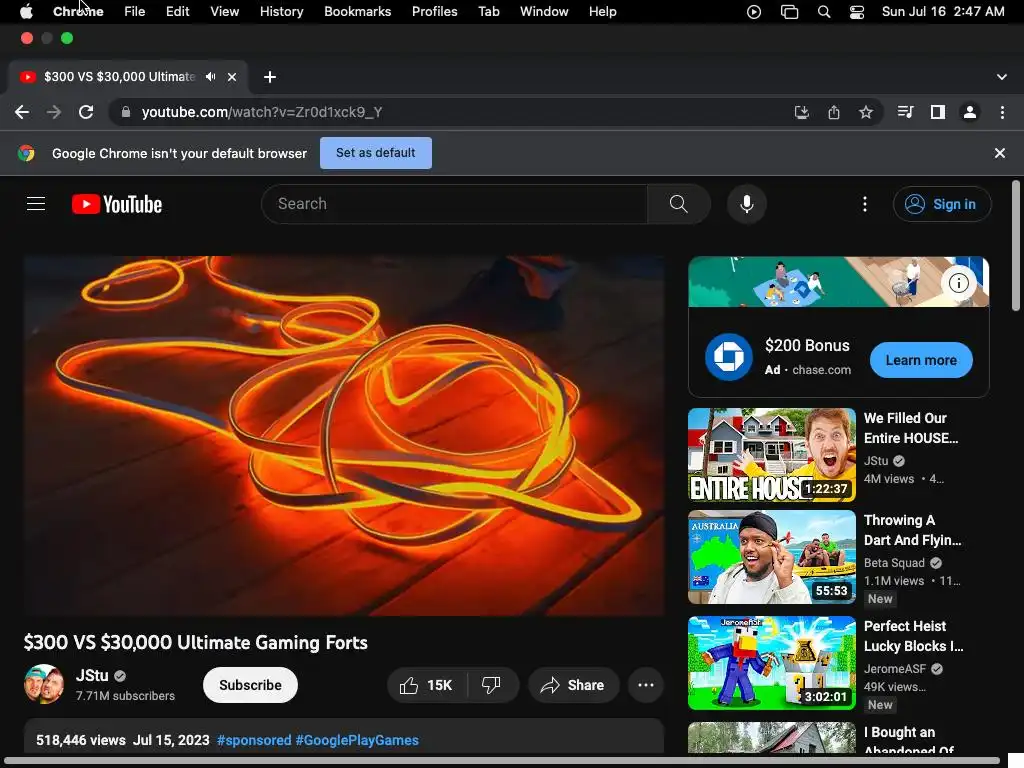Screen dimensions: 1024x768
Task: Dislike the video with thumbs down
Action: click(491, 685)
